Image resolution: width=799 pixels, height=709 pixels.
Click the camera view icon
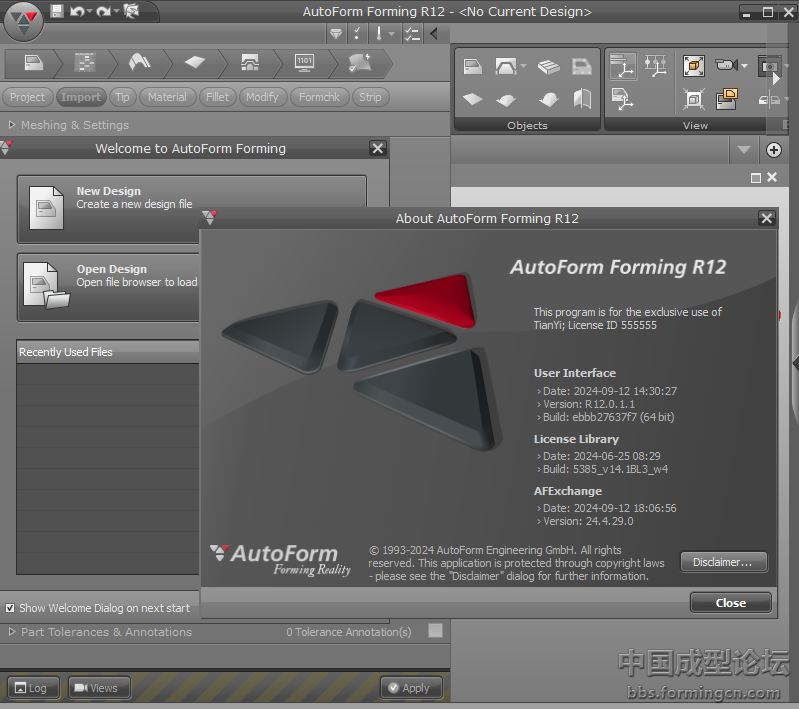(726, 66)
